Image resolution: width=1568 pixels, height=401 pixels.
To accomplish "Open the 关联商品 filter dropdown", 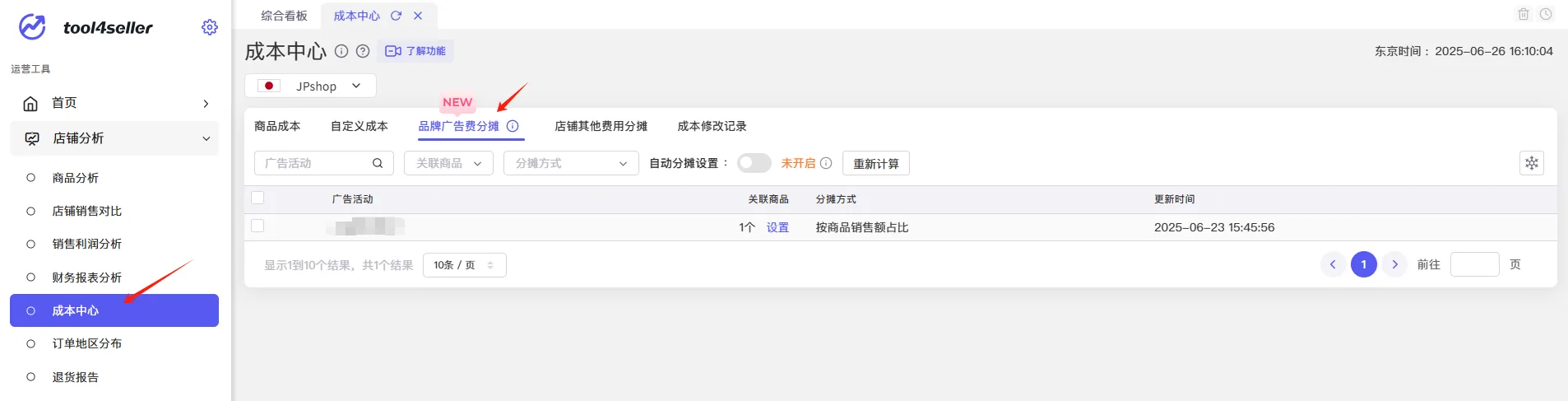I will click(448, 163).
